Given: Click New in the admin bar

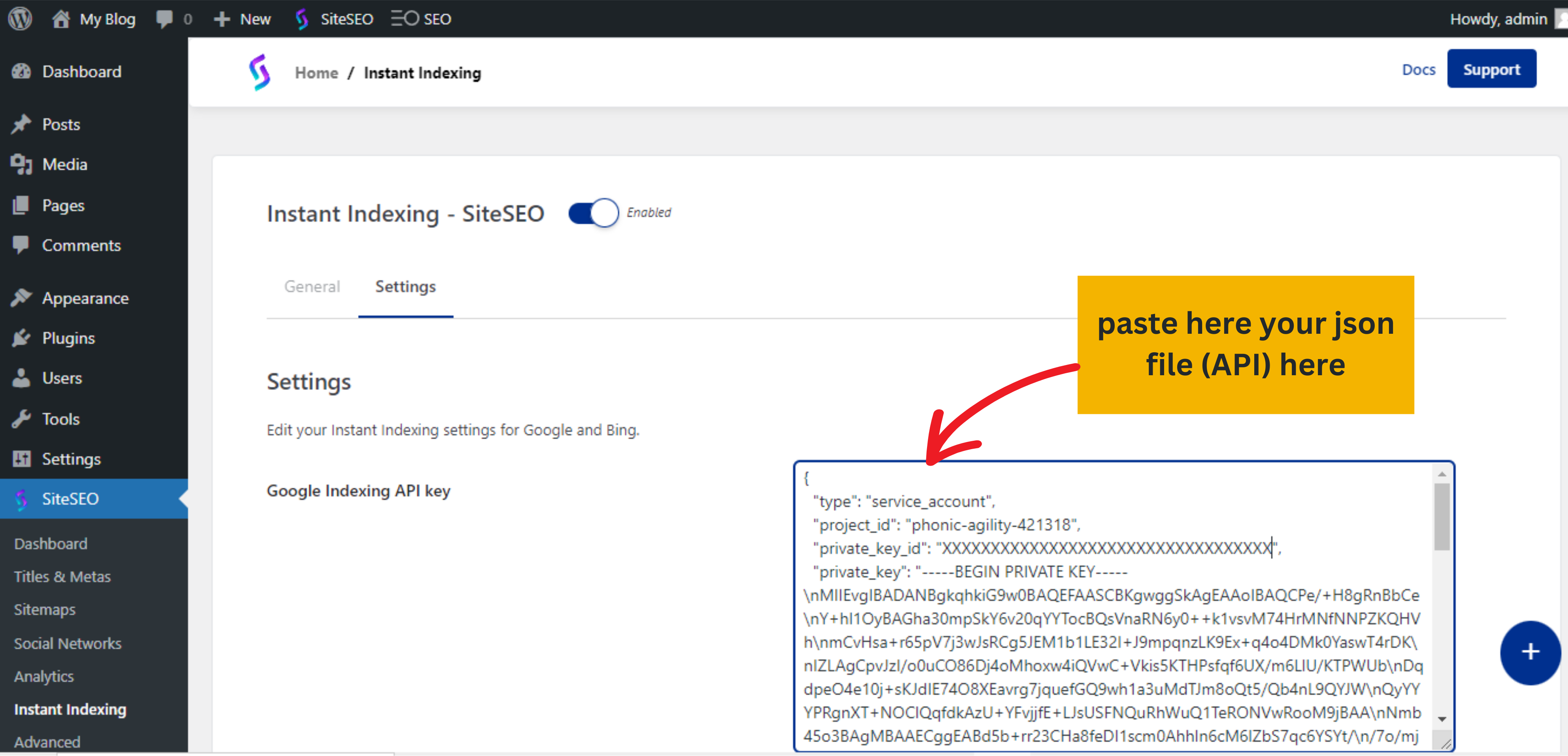Looking at the screenshot, I should coord(255,19).
